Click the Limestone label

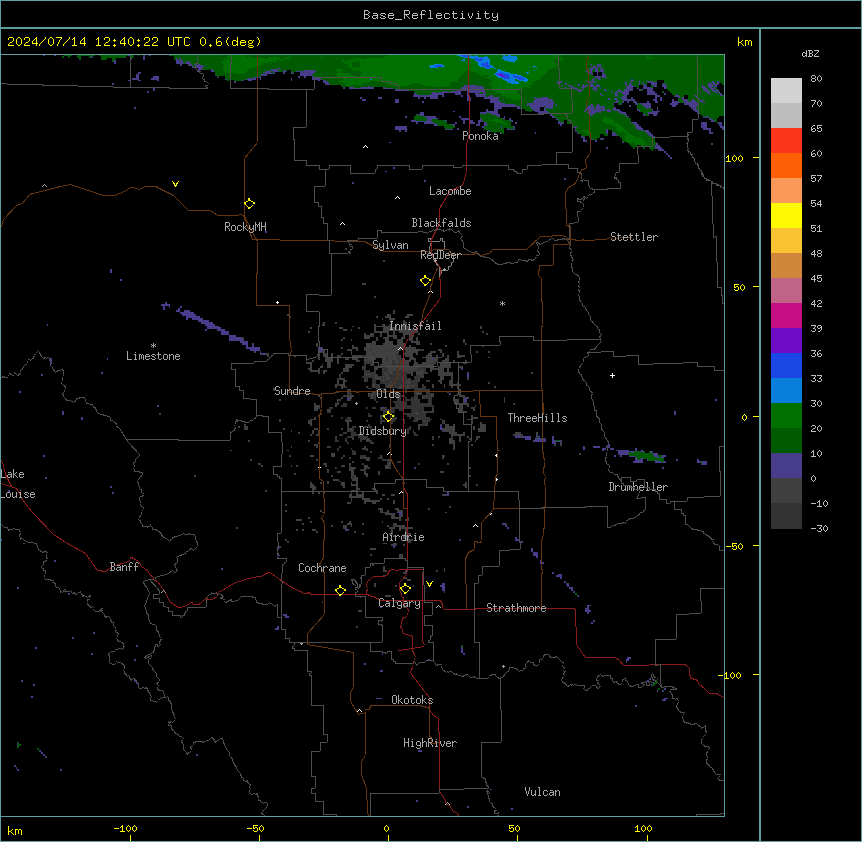coord(153,356)
